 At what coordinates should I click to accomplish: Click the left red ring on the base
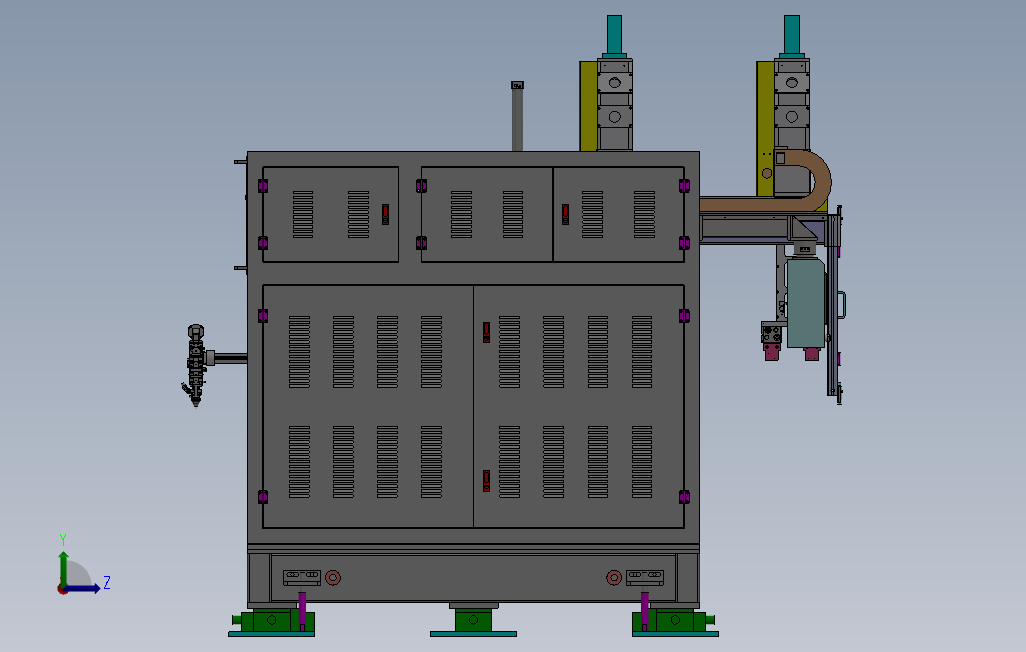pos(333,577)
